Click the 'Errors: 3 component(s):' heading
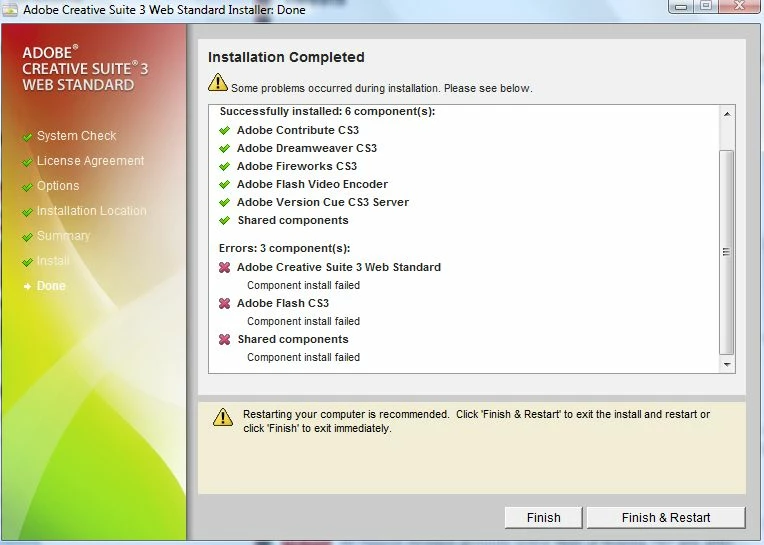The height and width of the screenshot is (545, 764). coord(284,248)
